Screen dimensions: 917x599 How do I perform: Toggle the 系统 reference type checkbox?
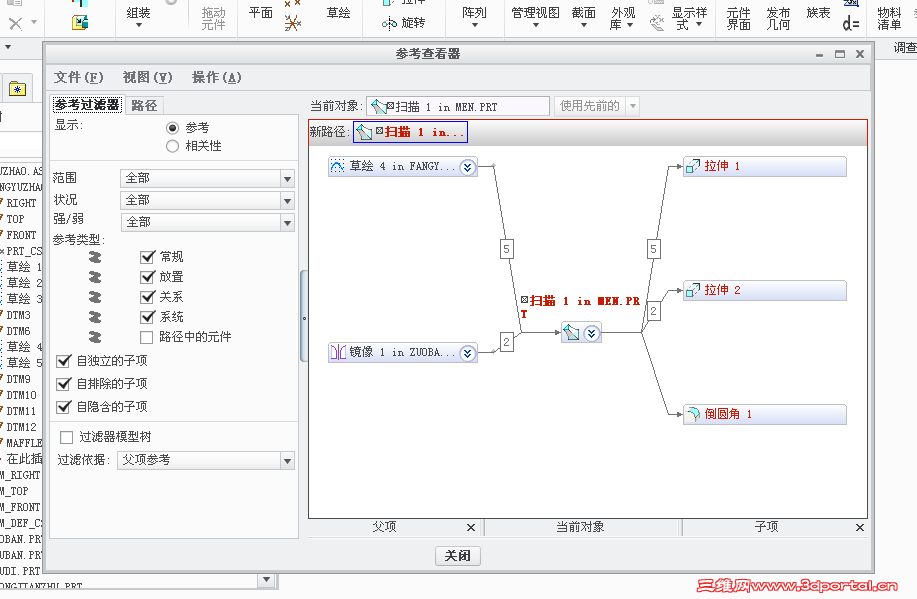click(147, 317)
